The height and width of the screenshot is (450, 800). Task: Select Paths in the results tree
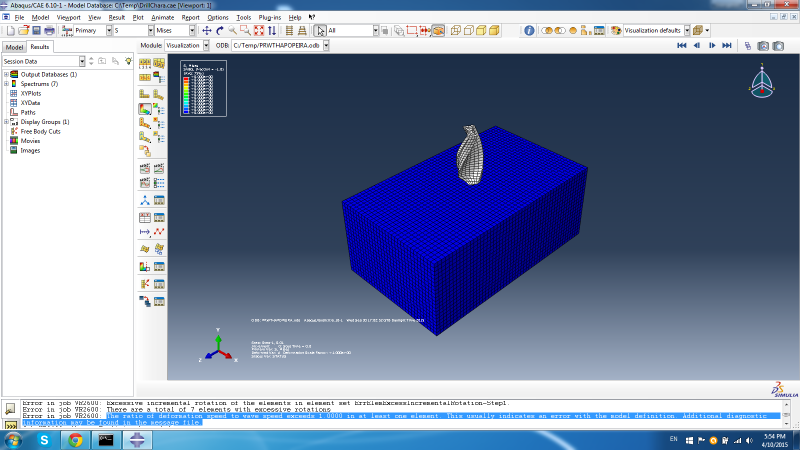pos(28,112)
